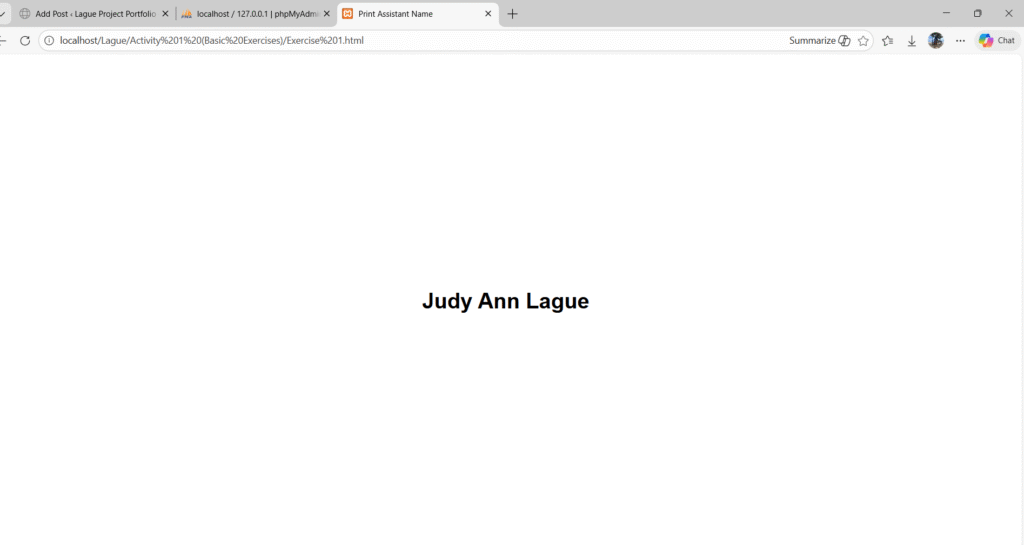Click the URL address bar field

pyautogui.click(x=400, y=41)
